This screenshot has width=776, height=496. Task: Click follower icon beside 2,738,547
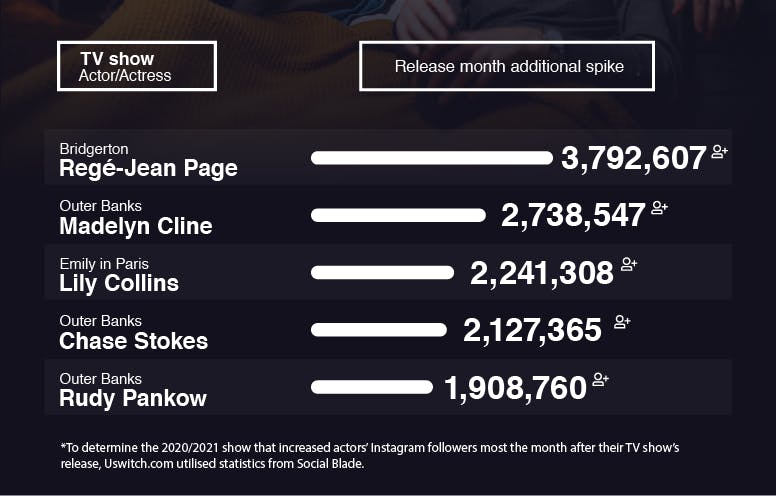659,208
